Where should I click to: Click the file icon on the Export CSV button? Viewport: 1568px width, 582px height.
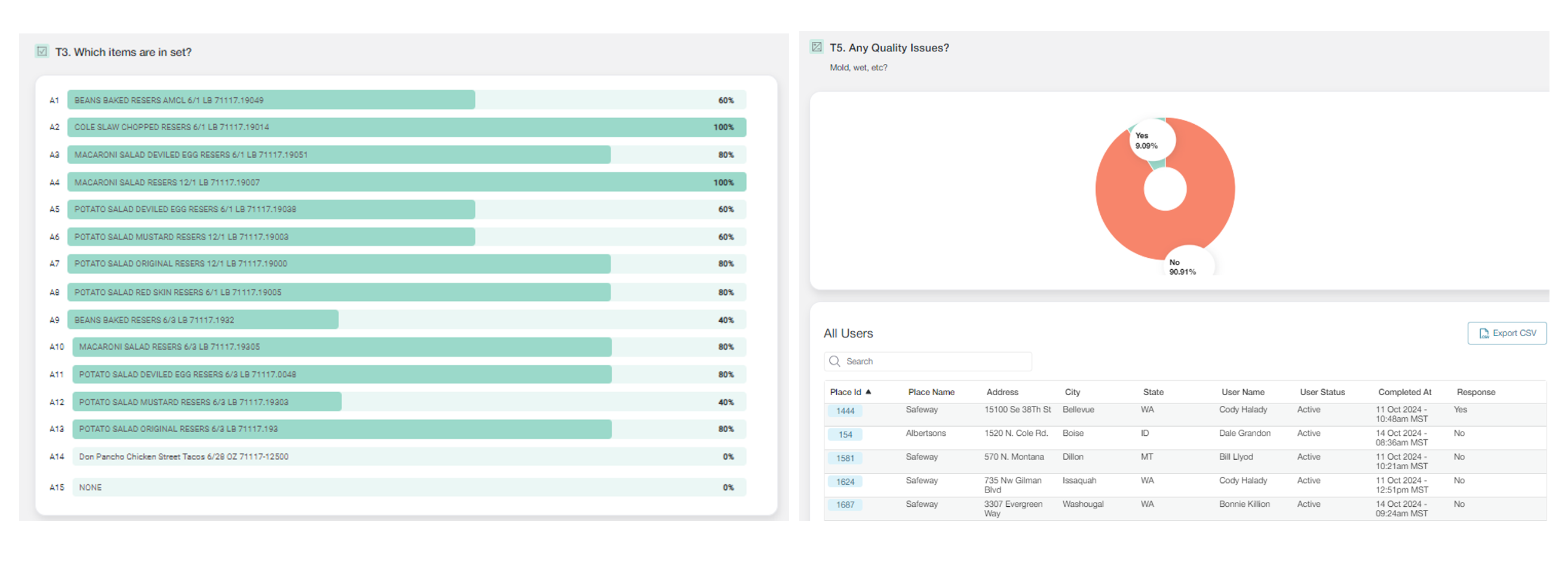pos(1483,333)
